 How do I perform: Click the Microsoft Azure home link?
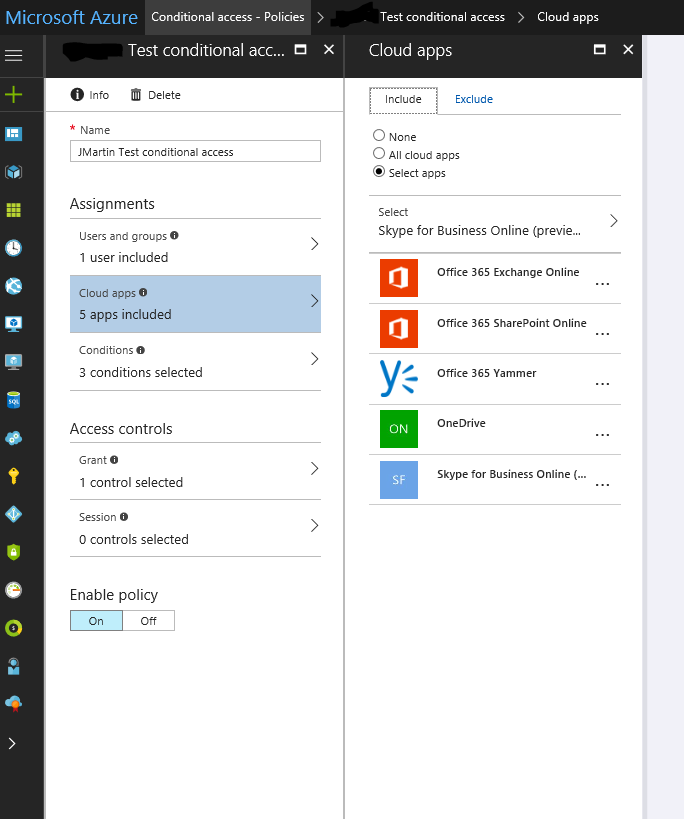point(72,17)
